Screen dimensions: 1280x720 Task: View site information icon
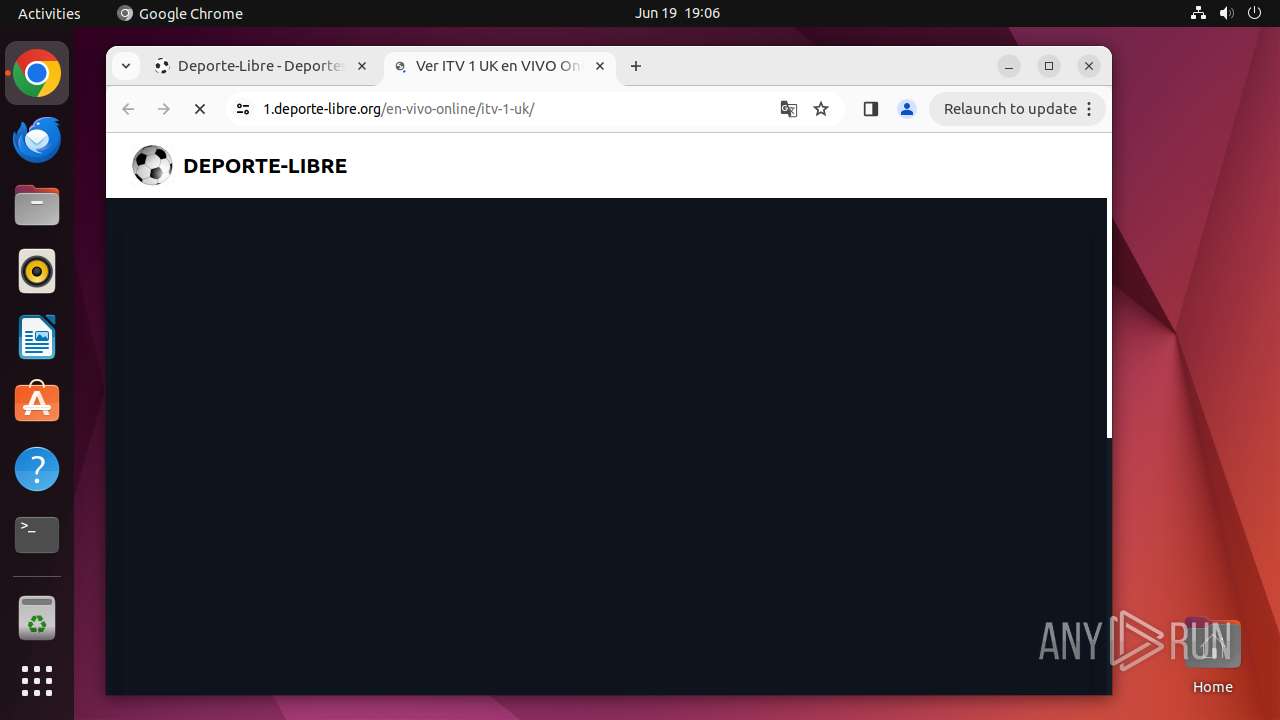[x=242, y=109]
